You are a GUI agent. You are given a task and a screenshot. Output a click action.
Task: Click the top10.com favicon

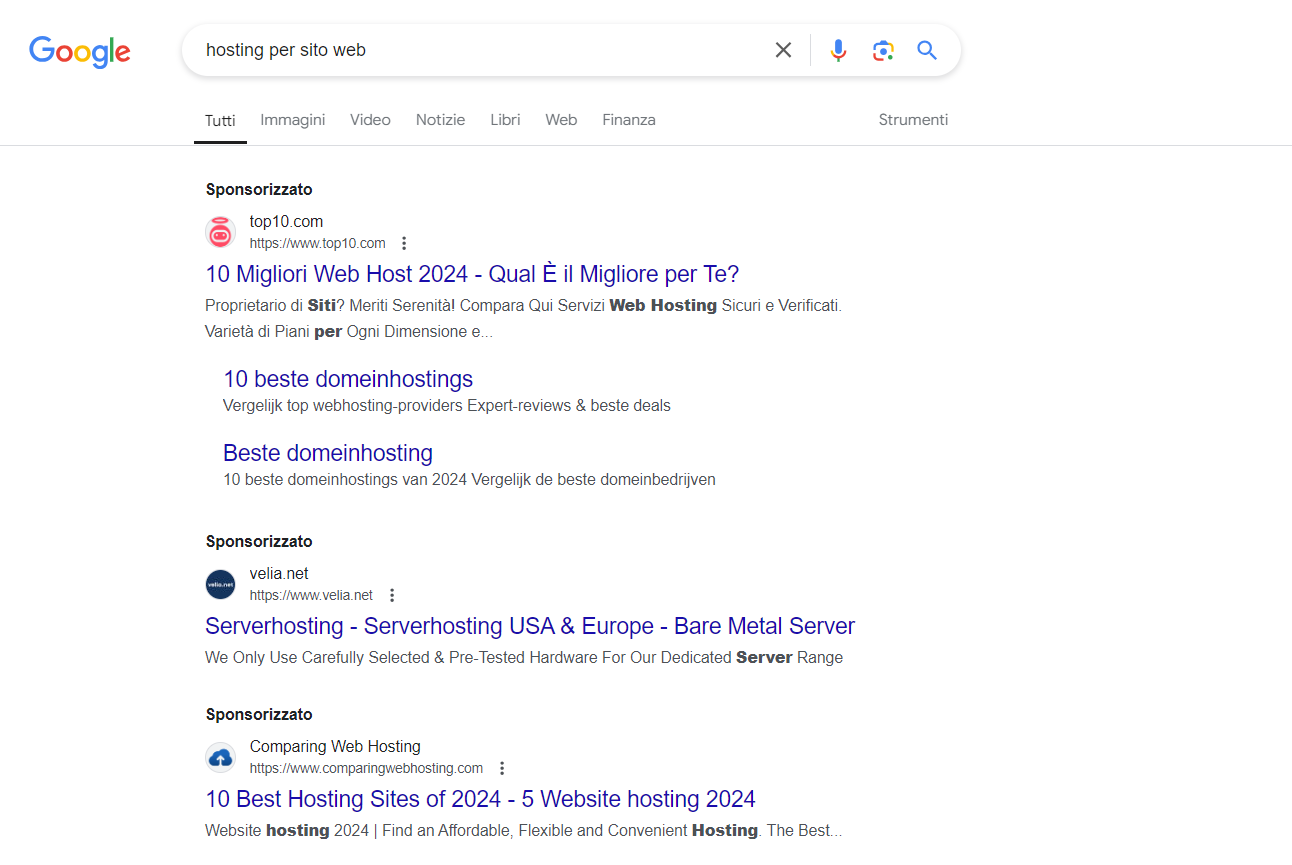tap(220, 232)
